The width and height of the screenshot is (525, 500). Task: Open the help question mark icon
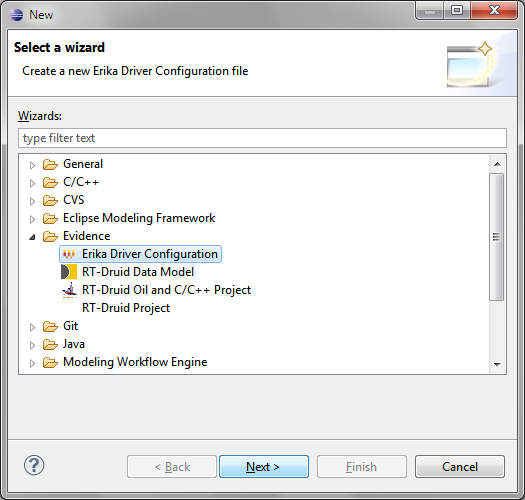point(34,465)
